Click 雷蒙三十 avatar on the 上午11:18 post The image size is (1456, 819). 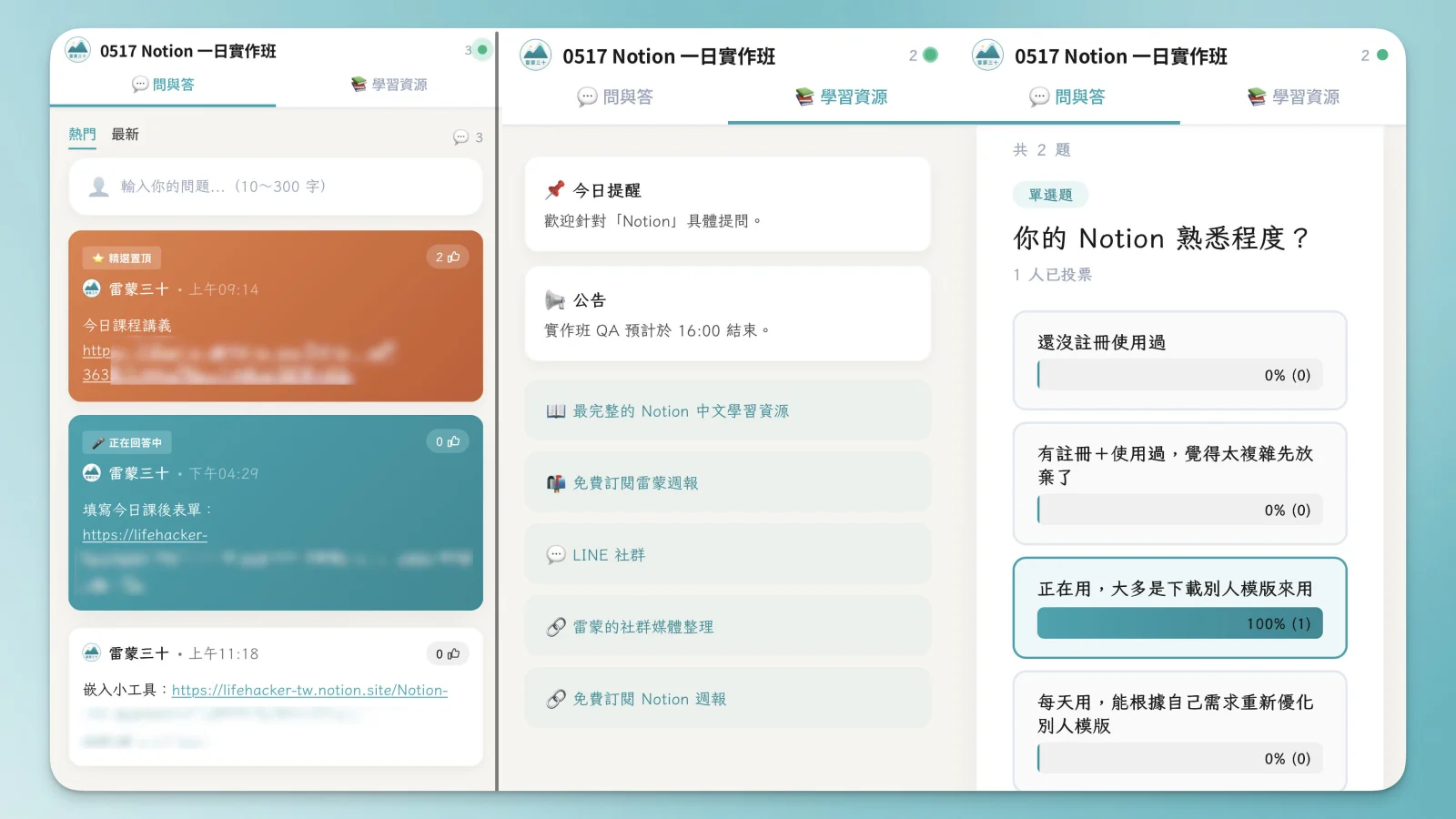[x=92, y=652]
